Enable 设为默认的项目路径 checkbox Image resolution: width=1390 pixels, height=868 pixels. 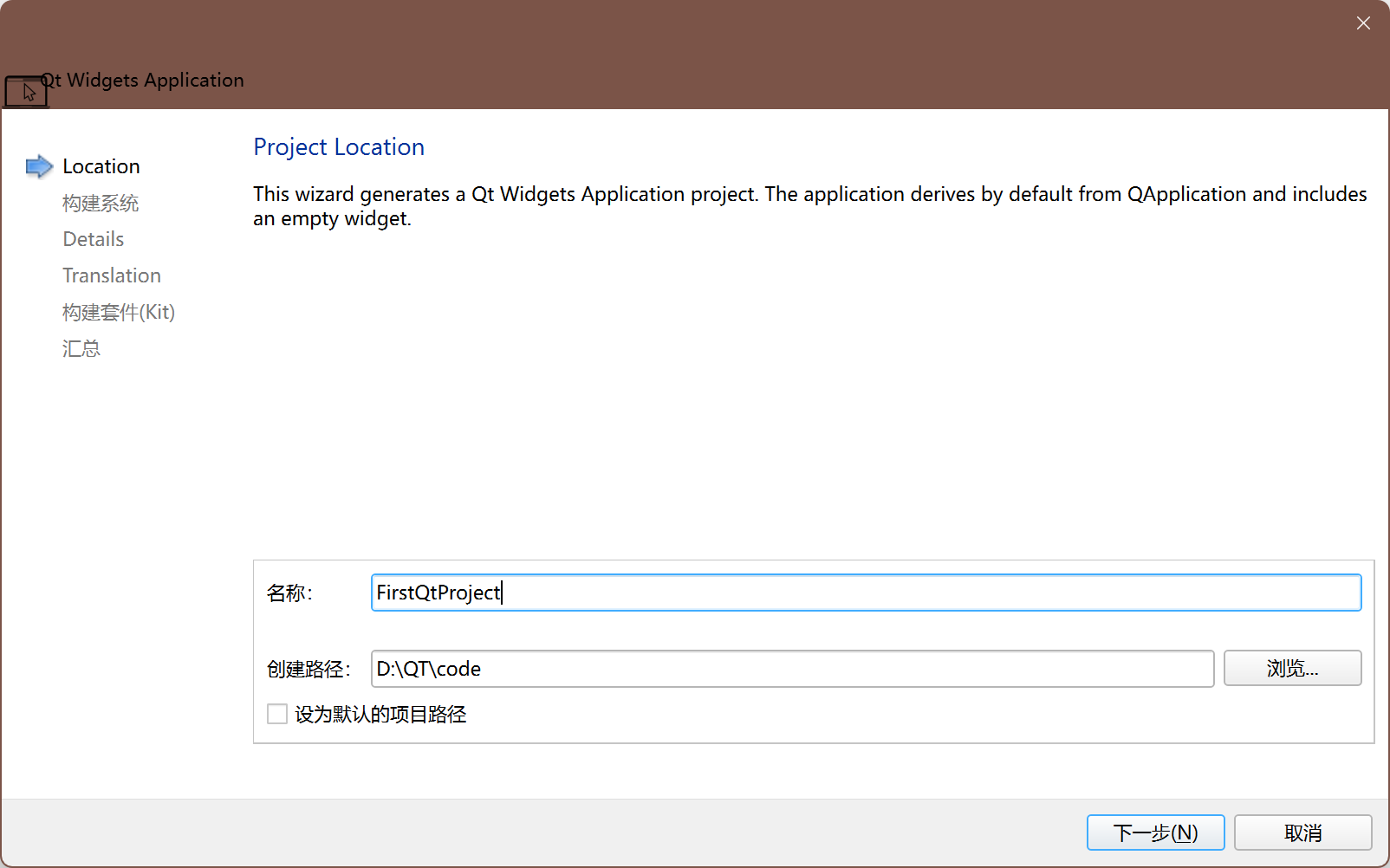click(x=276, y=713)
